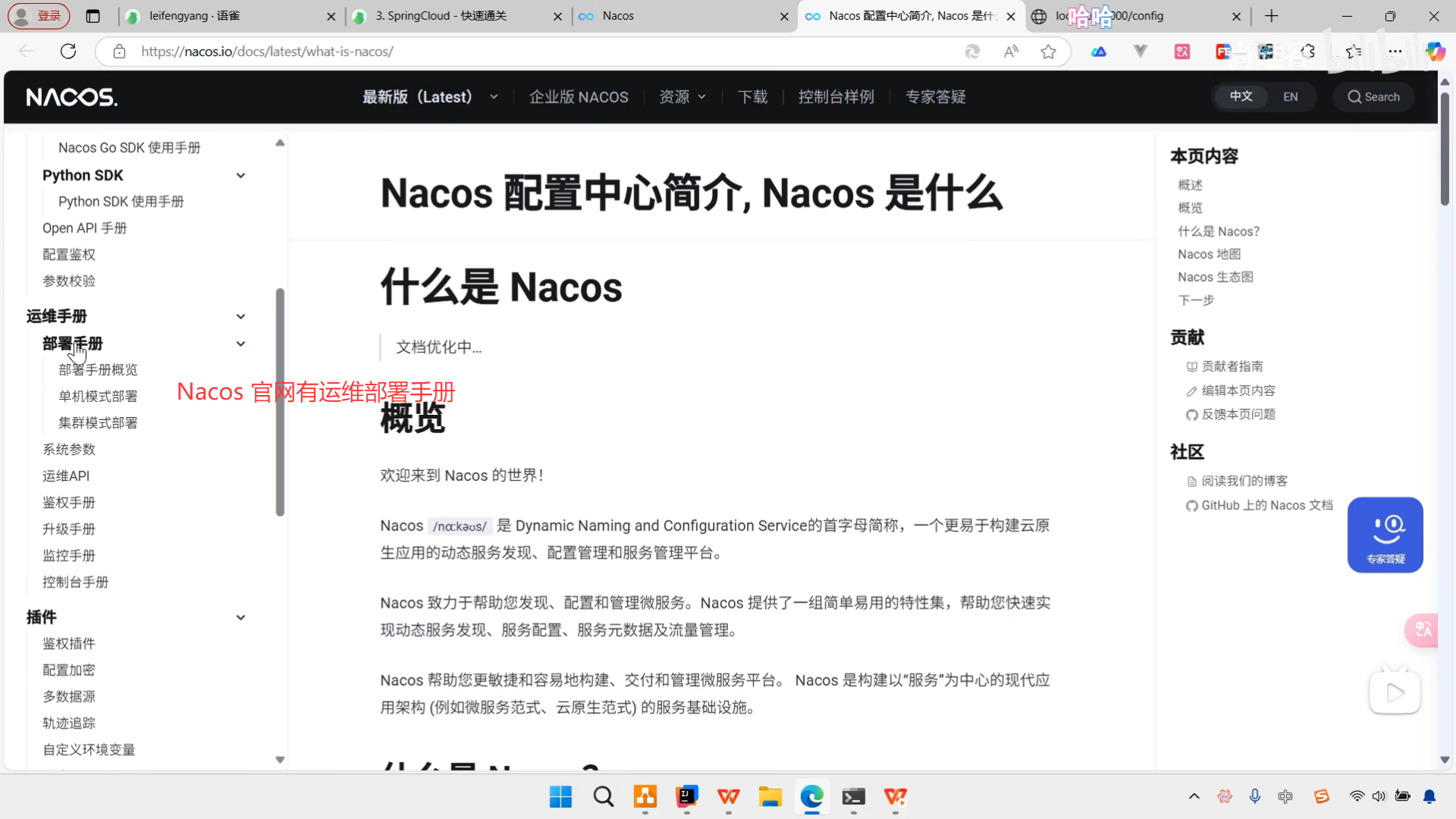
Task: Refresh the page with the reload icon
Action: 68,52
